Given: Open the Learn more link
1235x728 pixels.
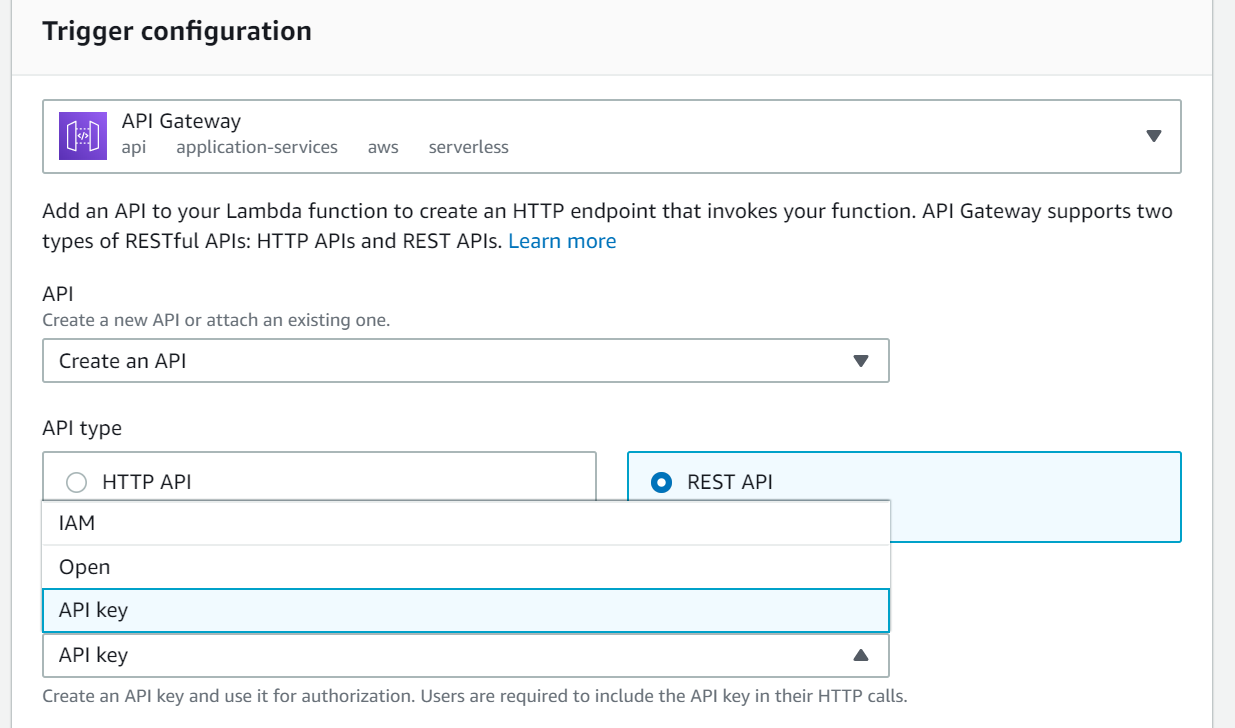Looking at the screenshot, I should tap(562, 241).
